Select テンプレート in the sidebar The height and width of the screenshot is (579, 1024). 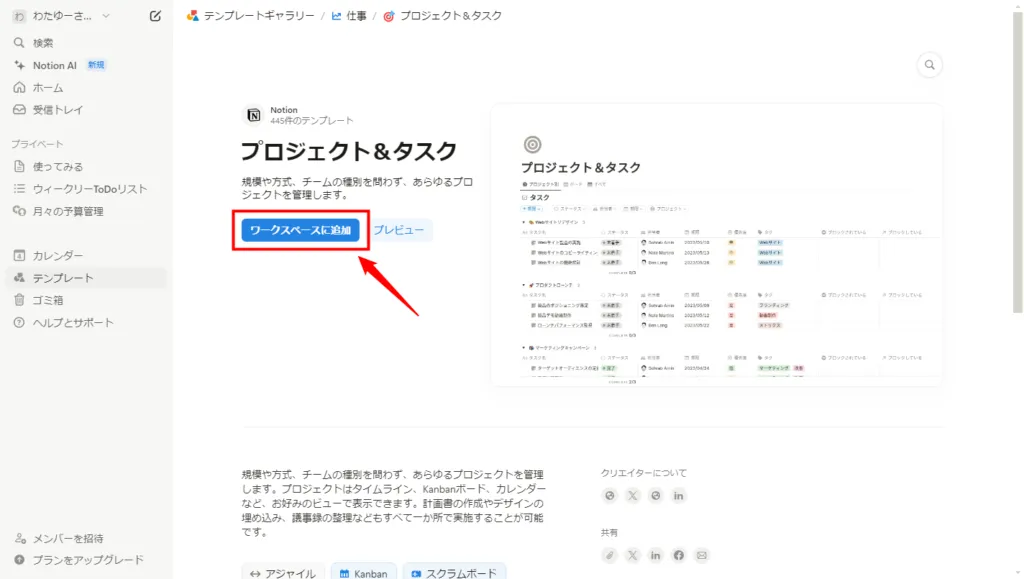[86, 277]
